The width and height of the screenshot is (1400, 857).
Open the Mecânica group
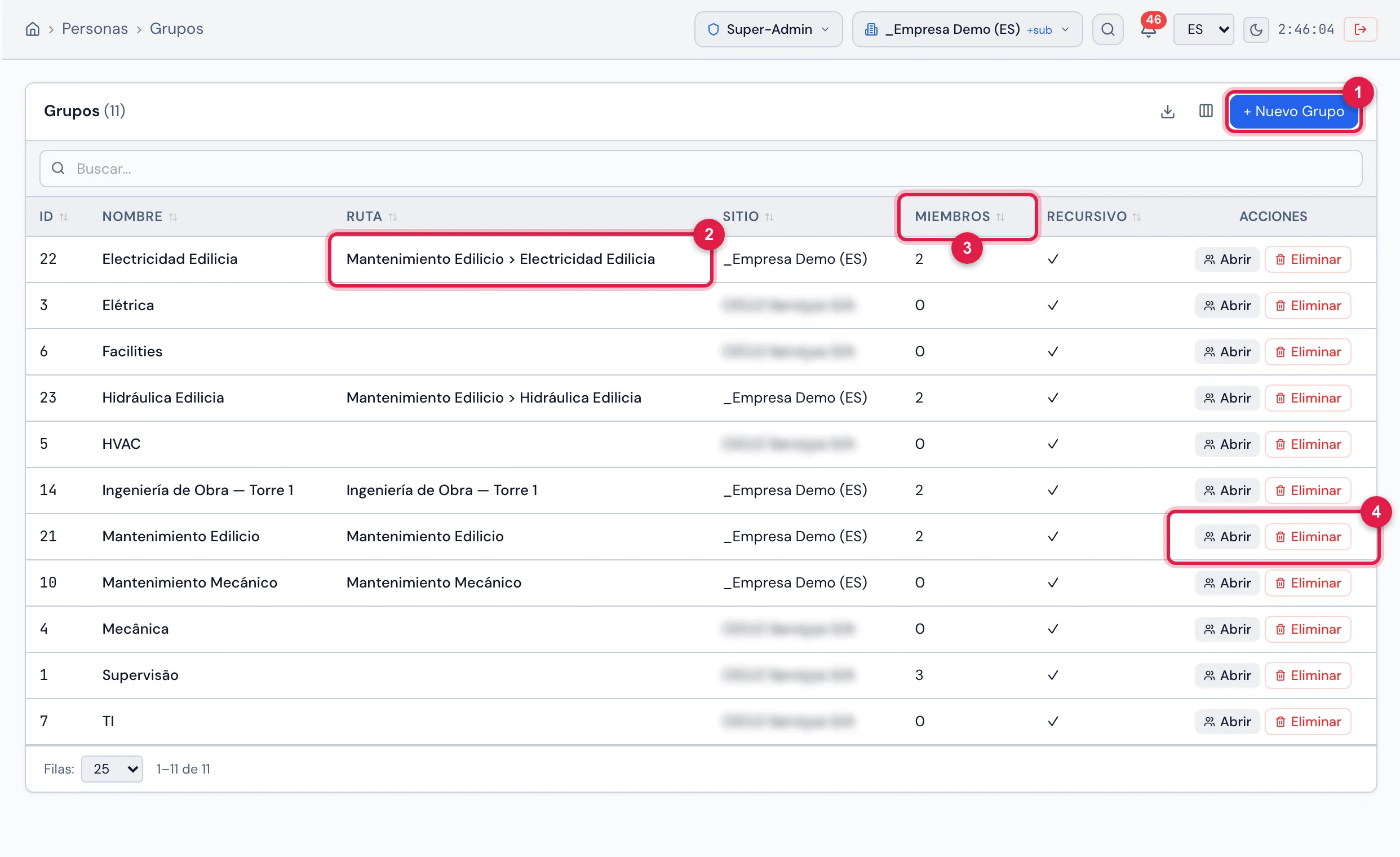pos(1227,629)
